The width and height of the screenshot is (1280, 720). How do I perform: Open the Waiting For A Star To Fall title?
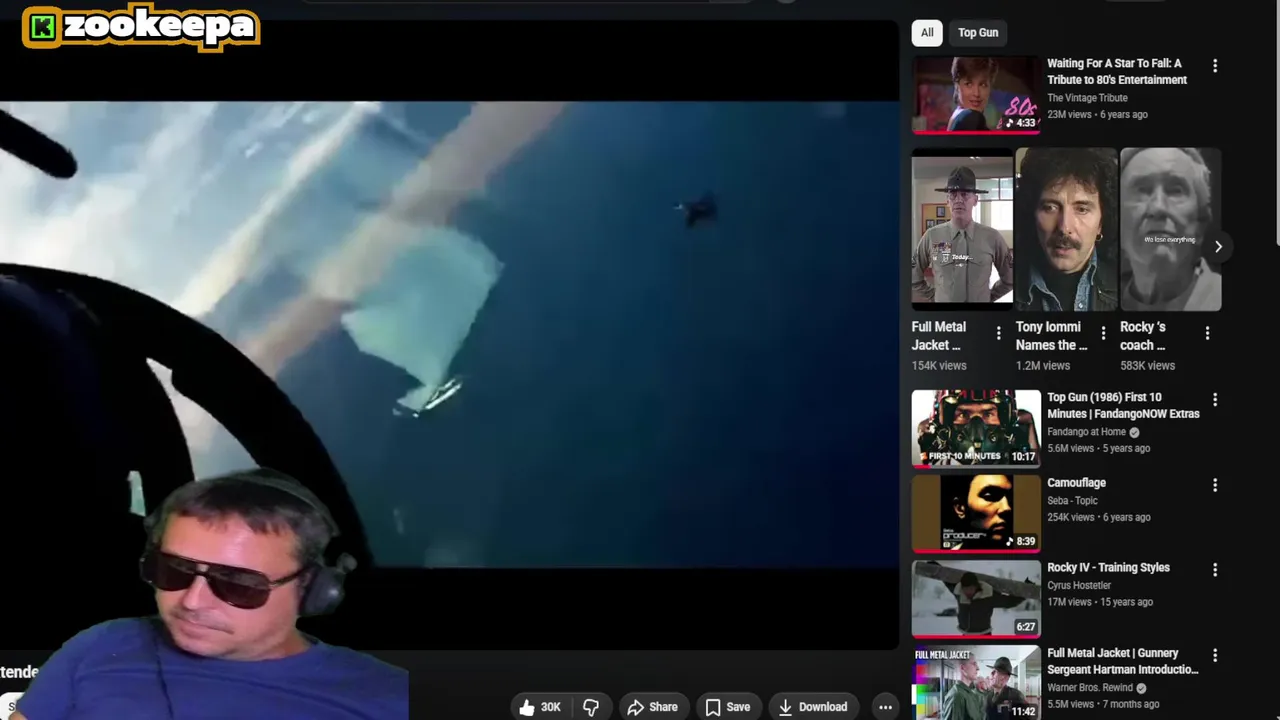(1117, 71)
